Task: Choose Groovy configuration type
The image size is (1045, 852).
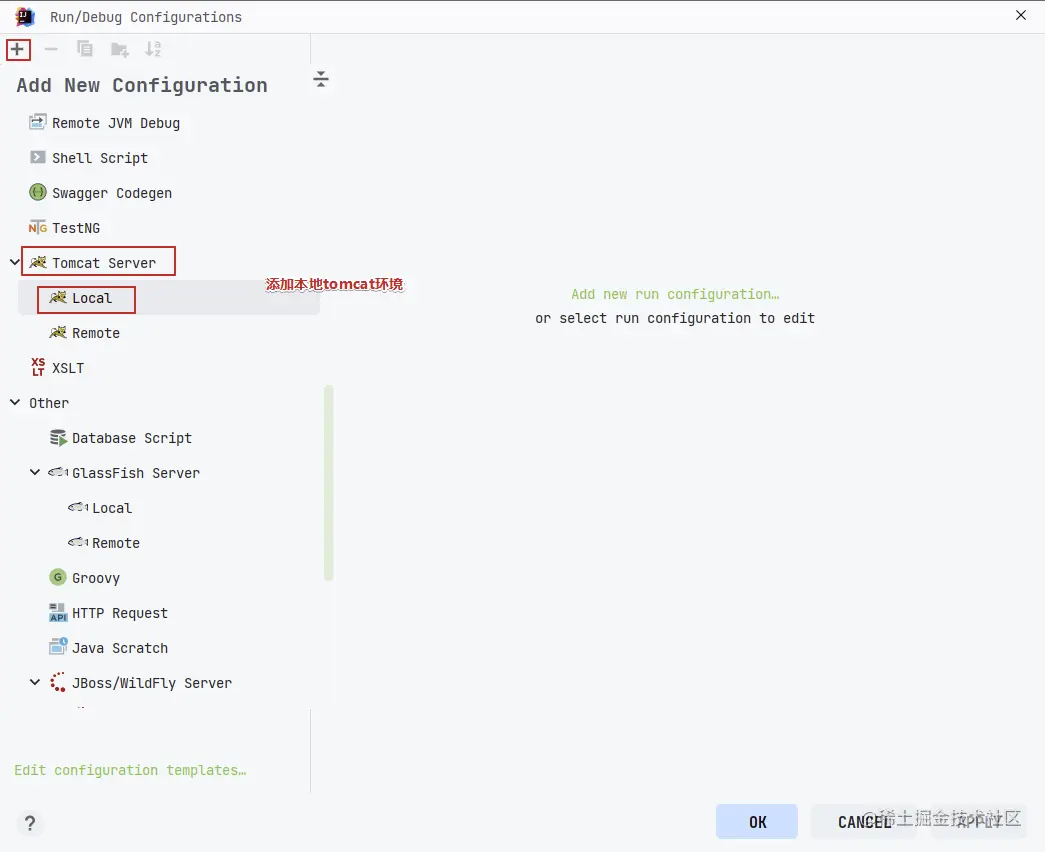Action: point(96,578)
